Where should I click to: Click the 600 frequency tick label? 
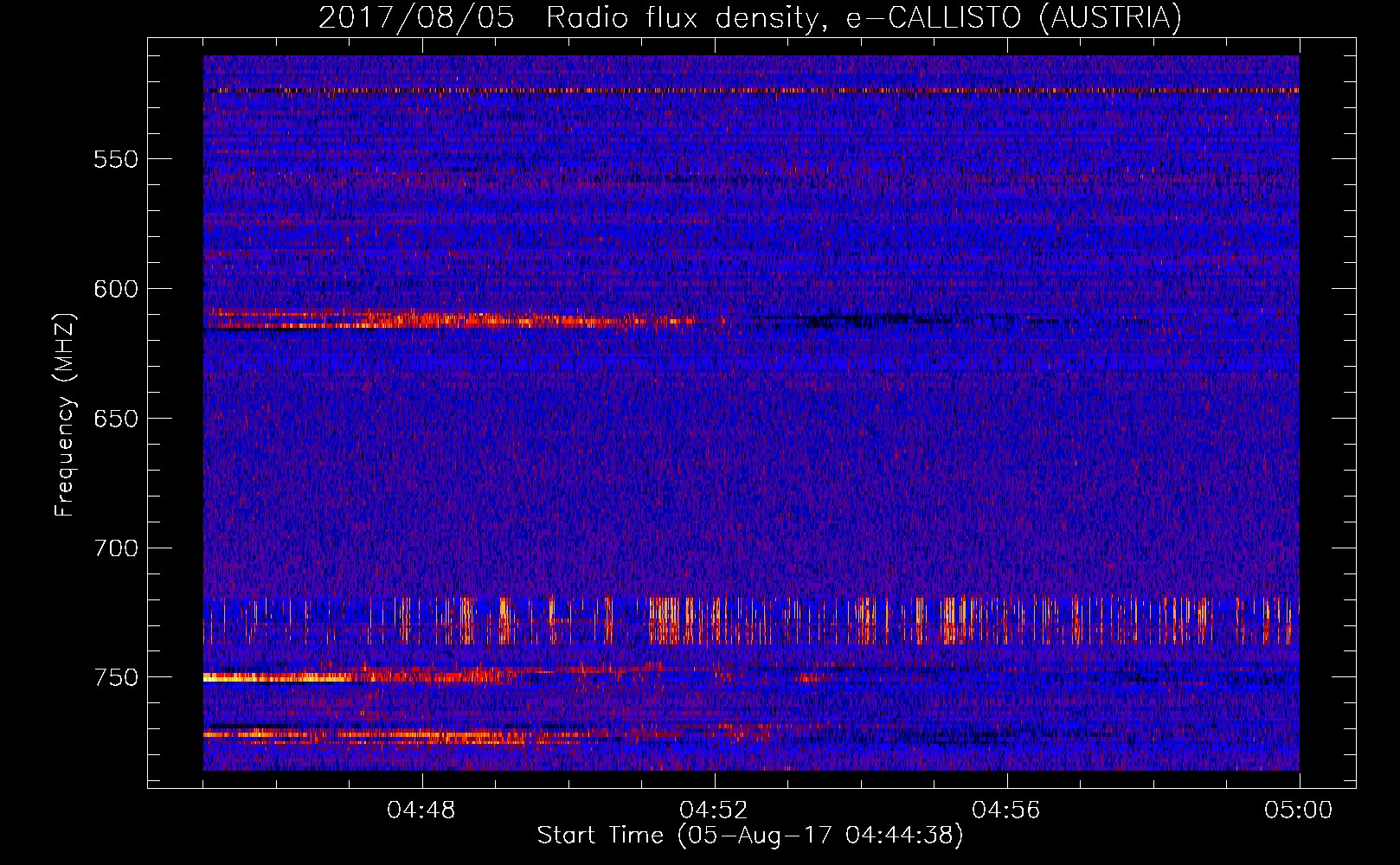point(116,289)
